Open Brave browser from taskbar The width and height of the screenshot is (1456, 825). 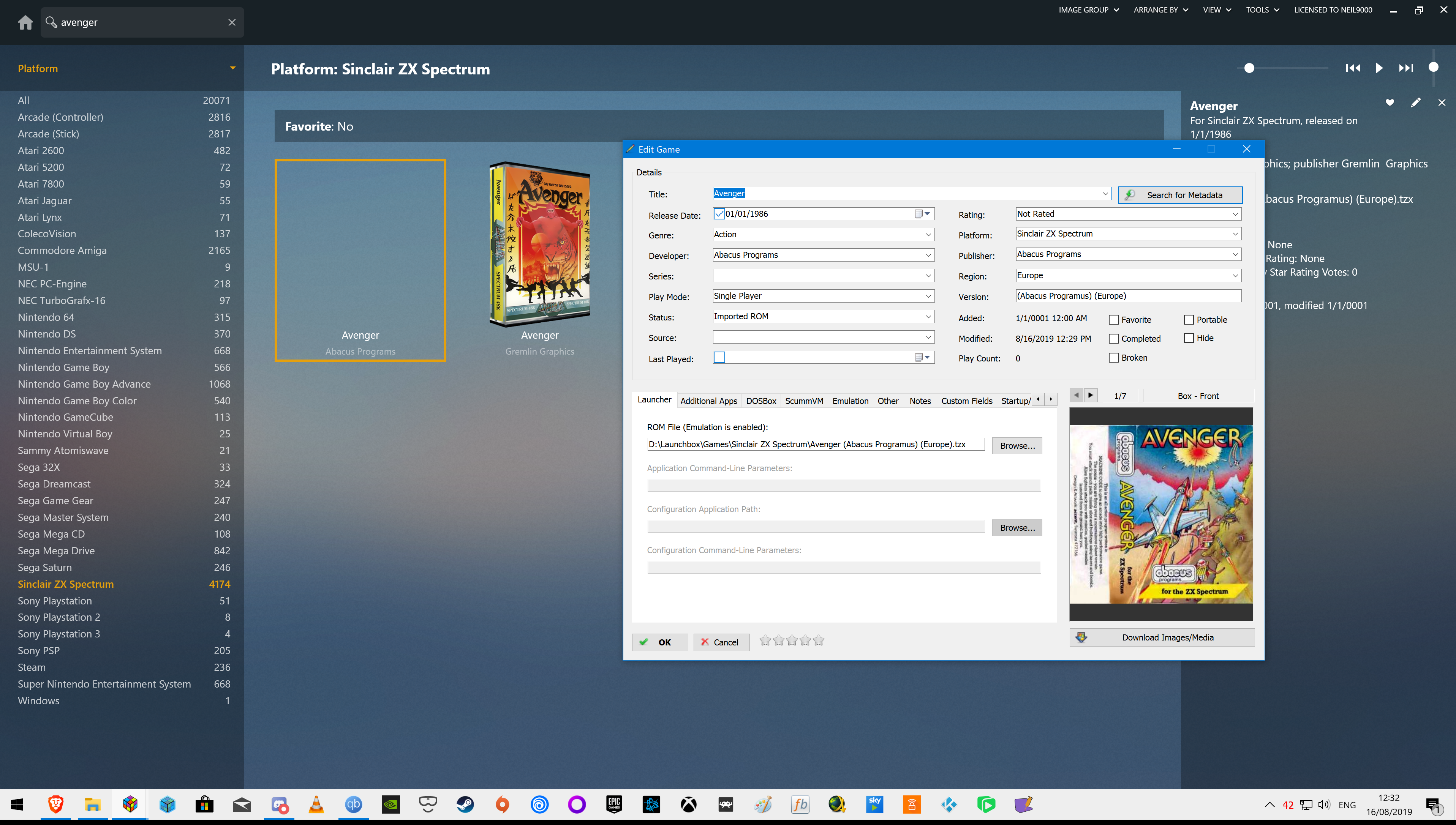click(55, 804)
